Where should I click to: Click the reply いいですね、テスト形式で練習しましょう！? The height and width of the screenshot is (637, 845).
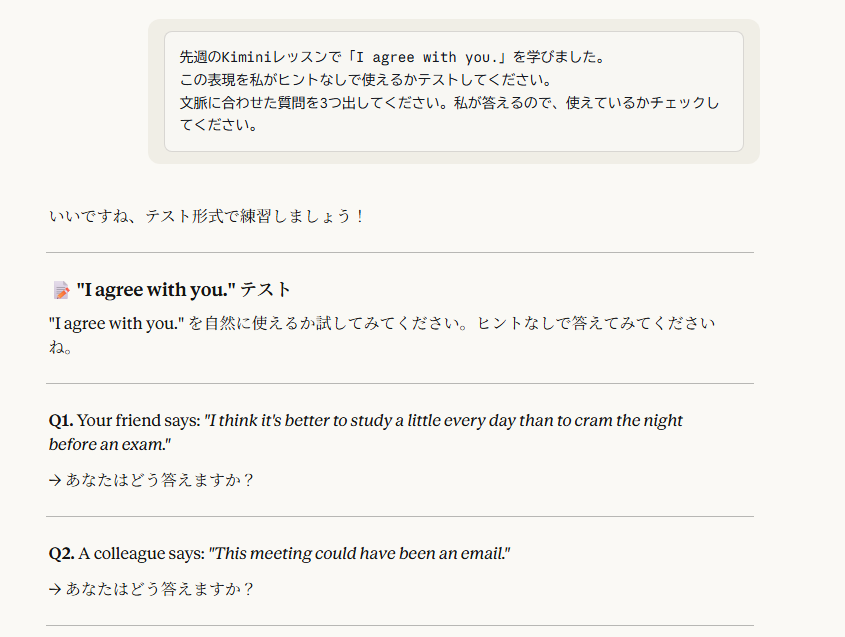coord(207,216)
